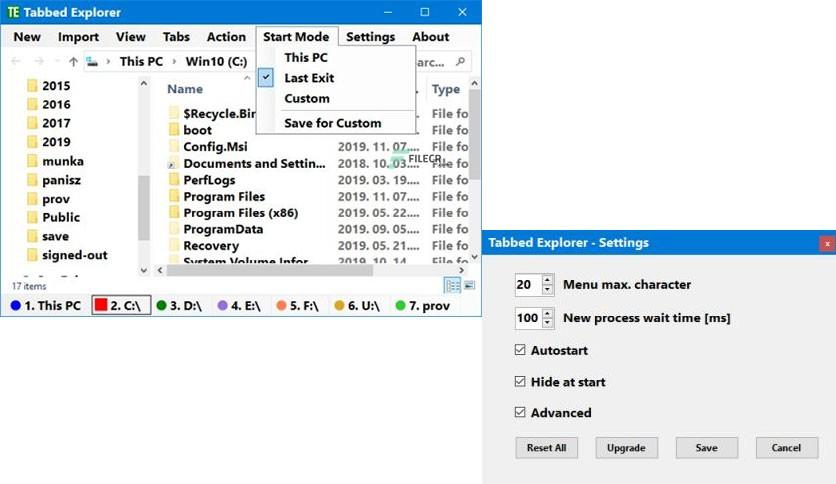Image resolution: width=836 pixels, height=484 pixels.
Task: Switch to tab 5. F:\
Action: pyautogui.click(x=298, y=305)
